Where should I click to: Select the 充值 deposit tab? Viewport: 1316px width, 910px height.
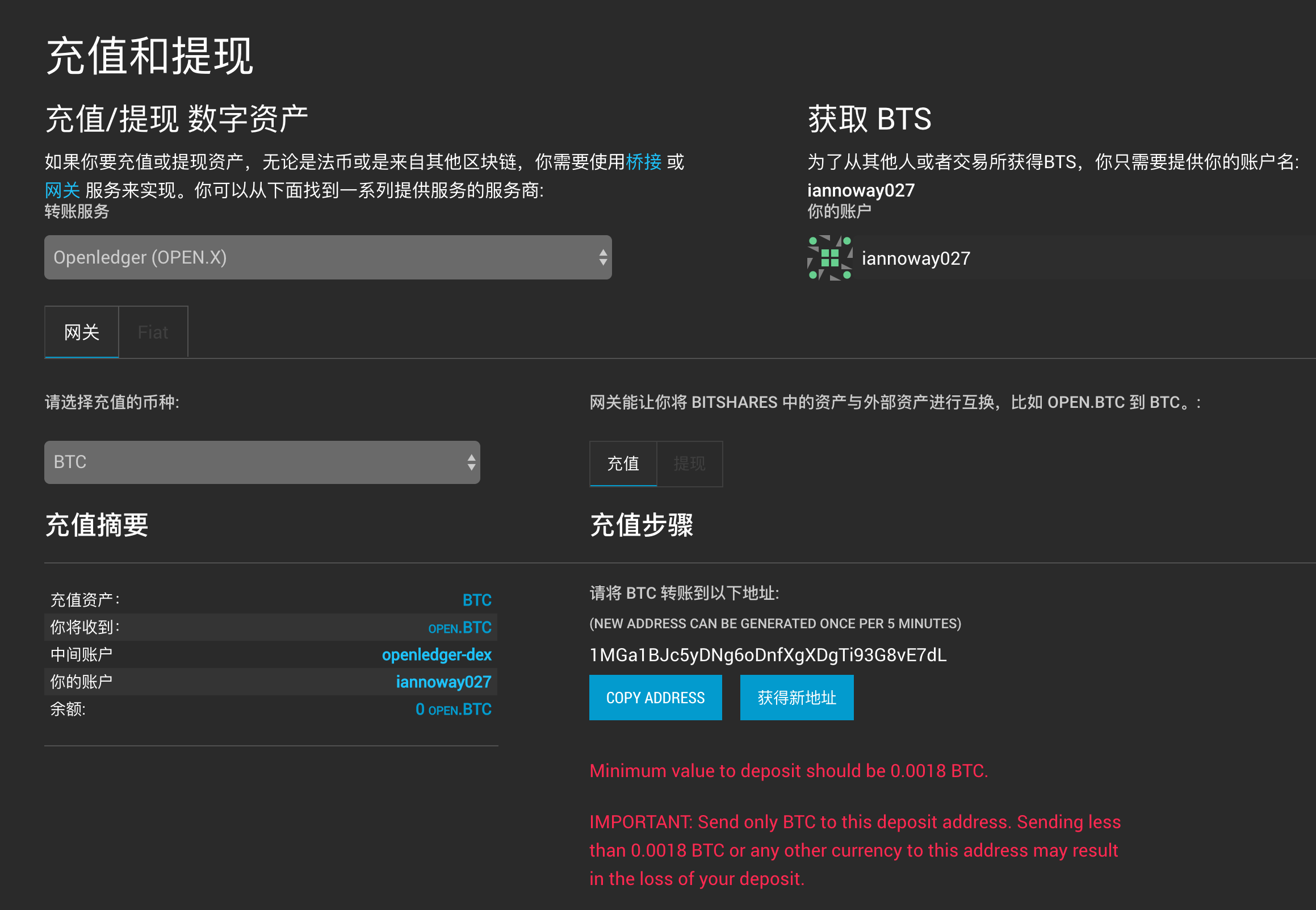point(623,464)
